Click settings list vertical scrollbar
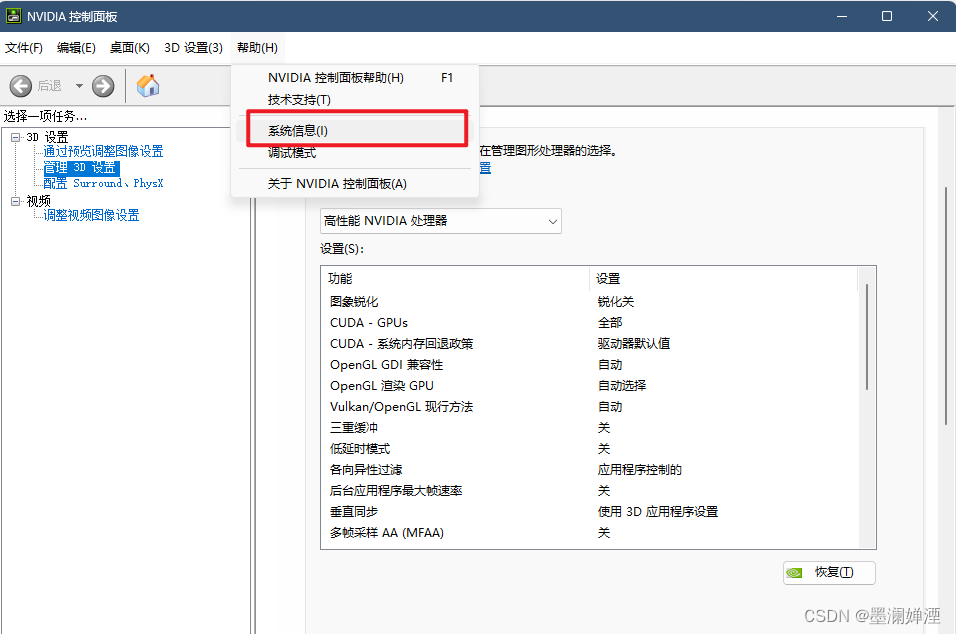 click(866, 337)
